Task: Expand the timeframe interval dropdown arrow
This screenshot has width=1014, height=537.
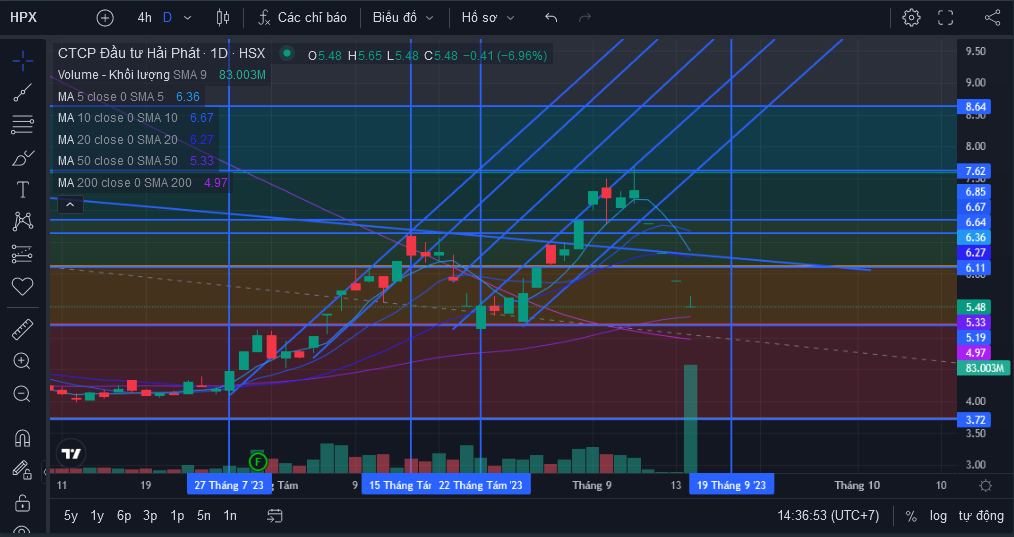Action: tap(188, 17)
